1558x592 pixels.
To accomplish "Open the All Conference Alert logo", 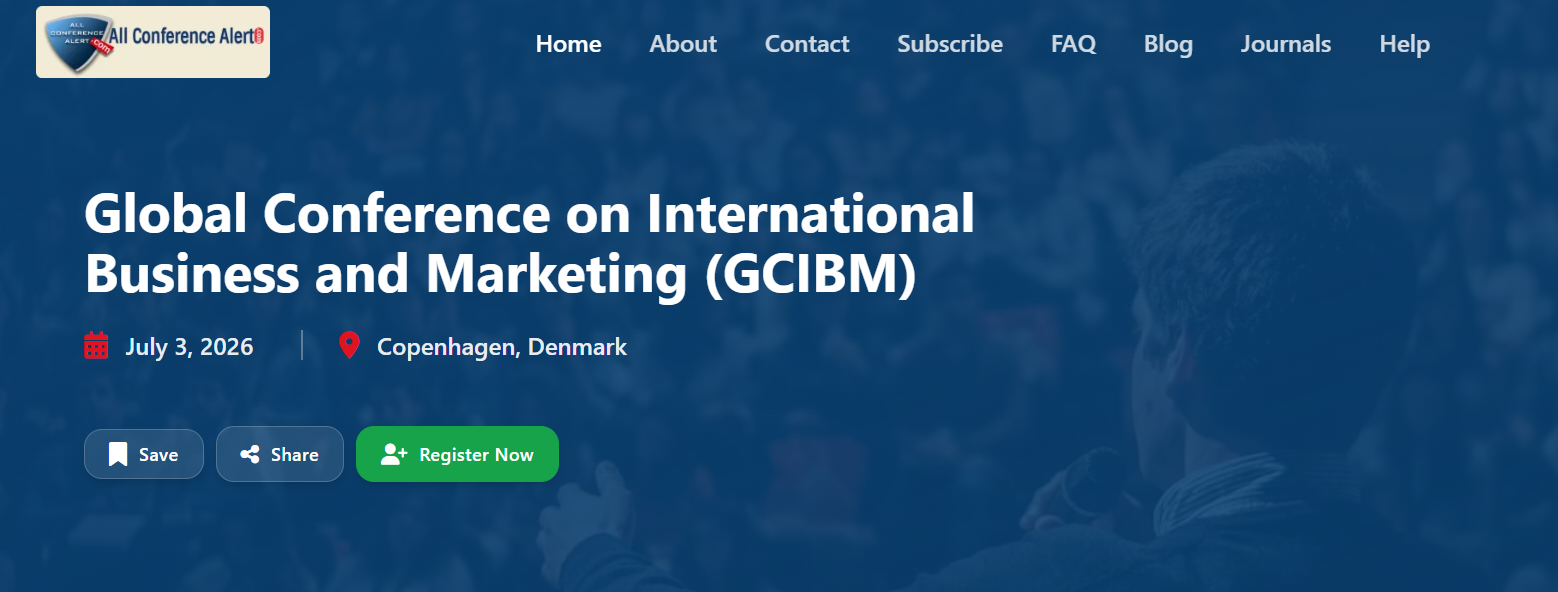I will (x=153, y=42).
